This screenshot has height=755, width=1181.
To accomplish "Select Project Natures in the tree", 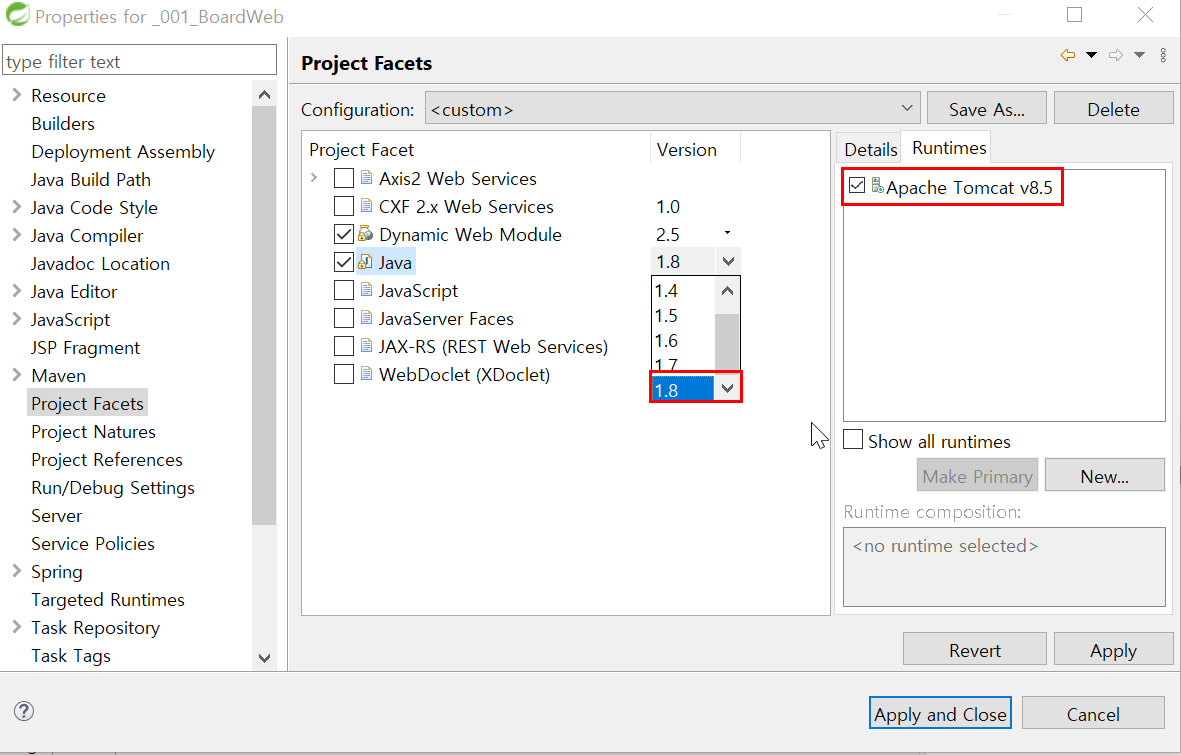I will point(93,431).
